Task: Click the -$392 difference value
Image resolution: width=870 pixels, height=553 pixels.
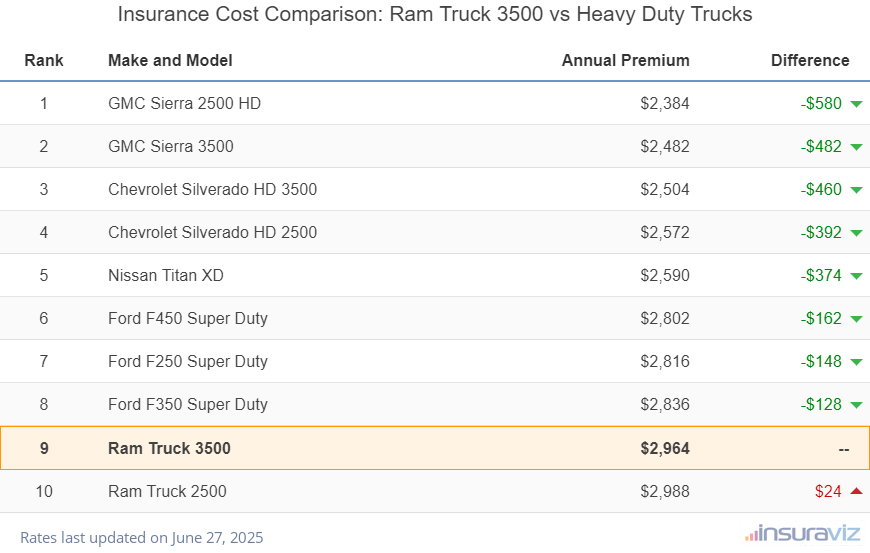Action: click(821, 232)
